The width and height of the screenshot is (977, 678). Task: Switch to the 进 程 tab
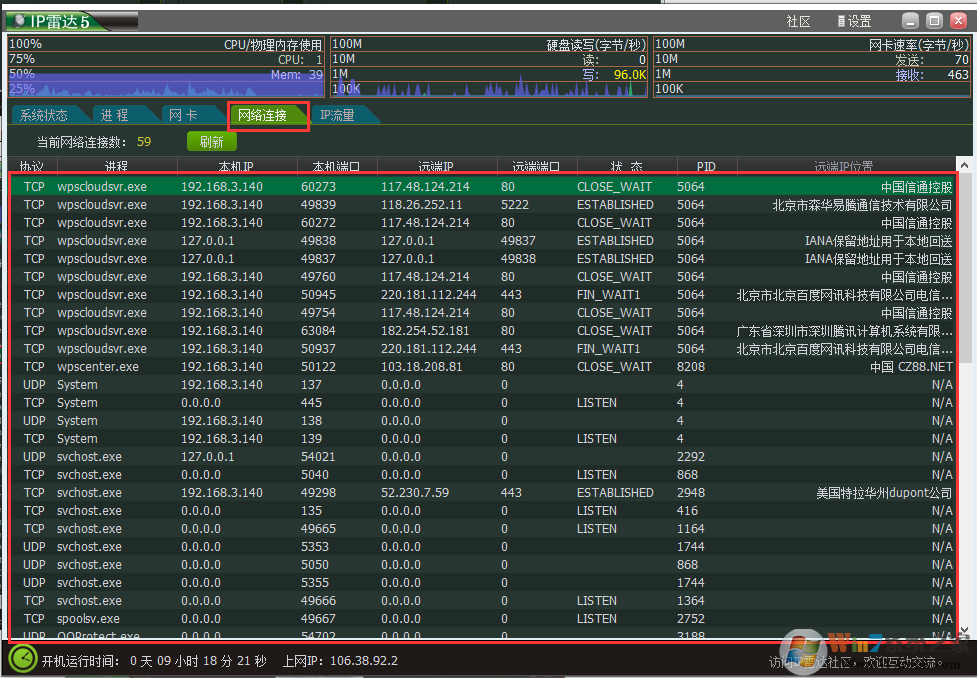114,115
